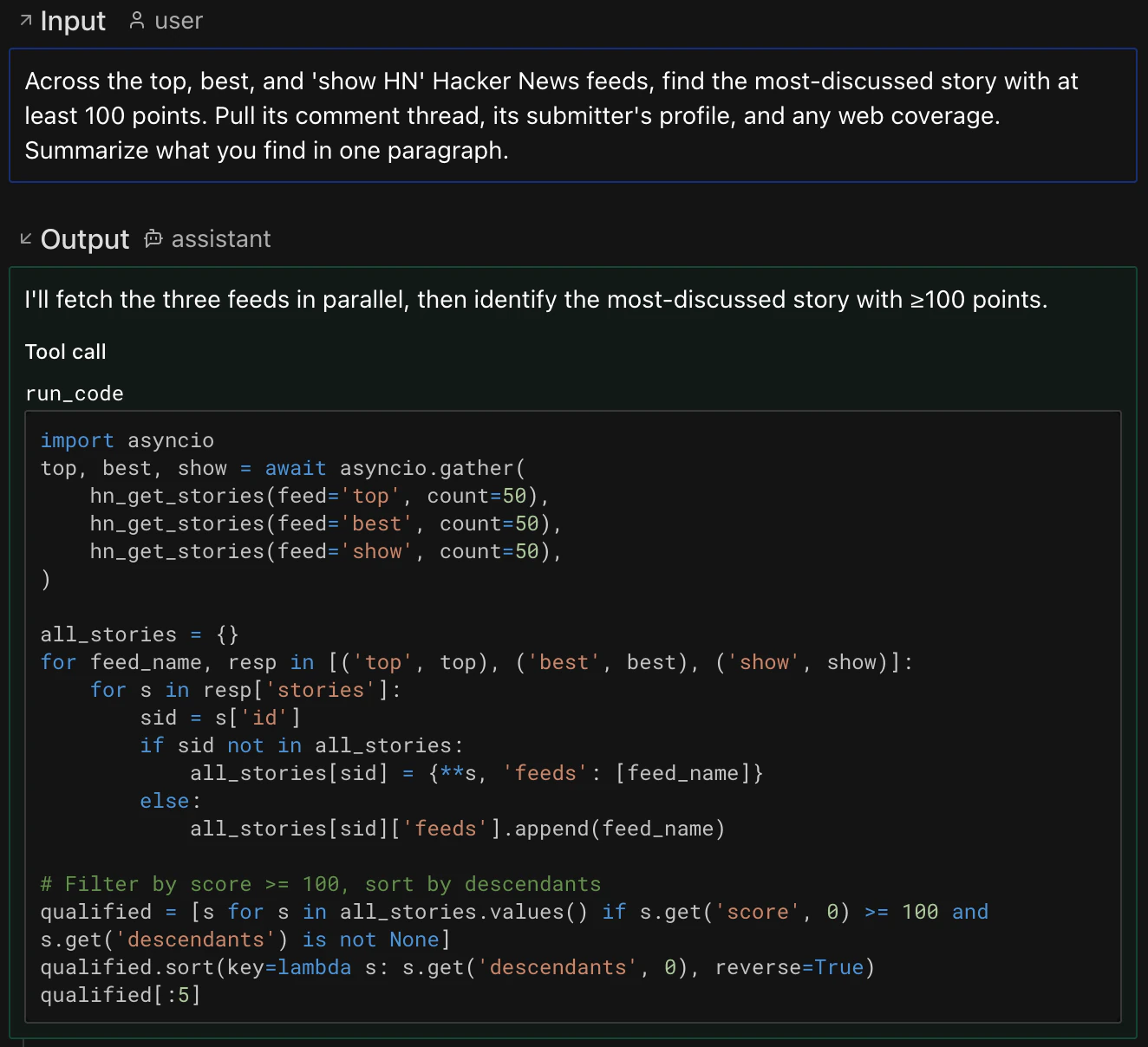Click the '# Filter by score' comment
The width and height of the screenshot is (1148, 1047).
(321, 884)
